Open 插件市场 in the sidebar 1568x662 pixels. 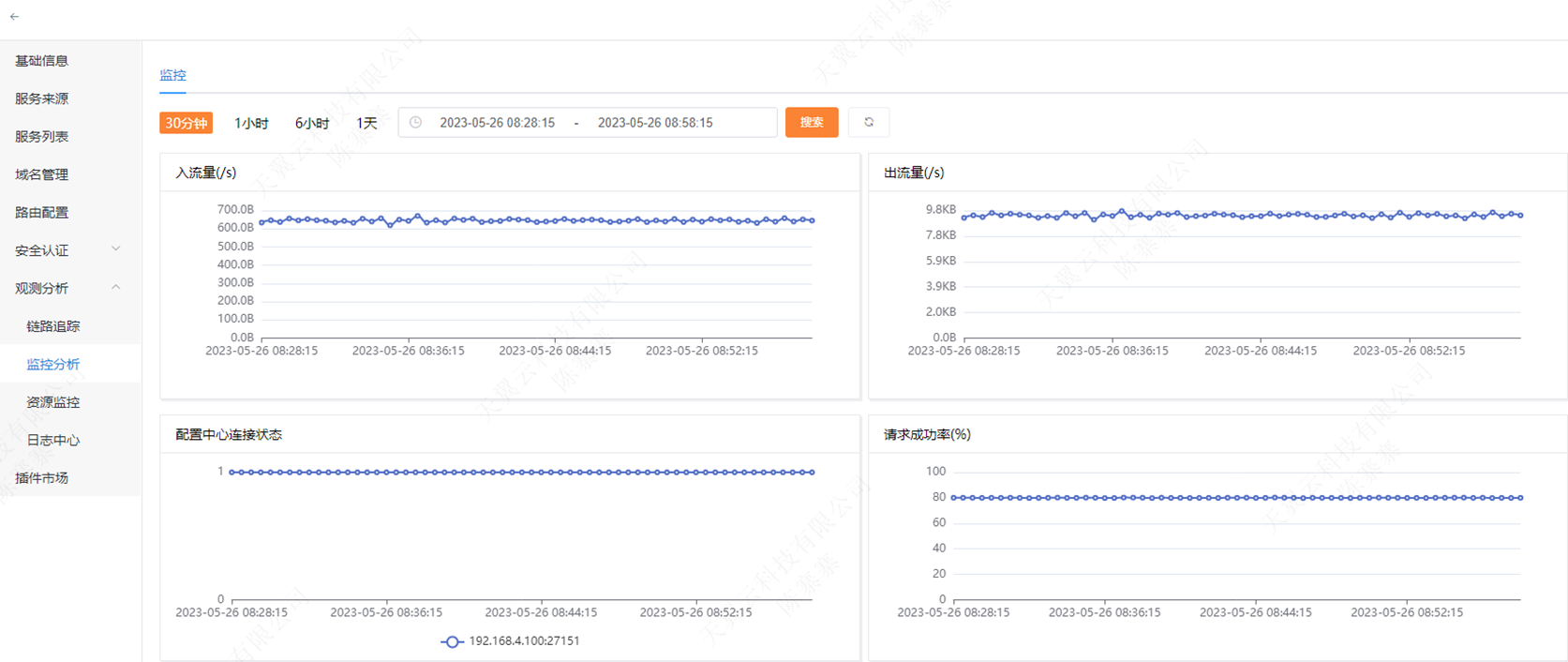coord(42,478)
